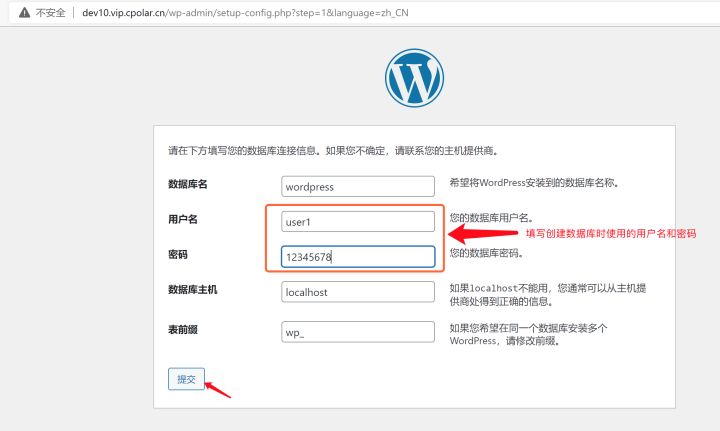Screen dimensions: 720x431
Task: Click the text '希望将WordPress安装到的数据库名称。'
Action: click(x=534, y=183)
